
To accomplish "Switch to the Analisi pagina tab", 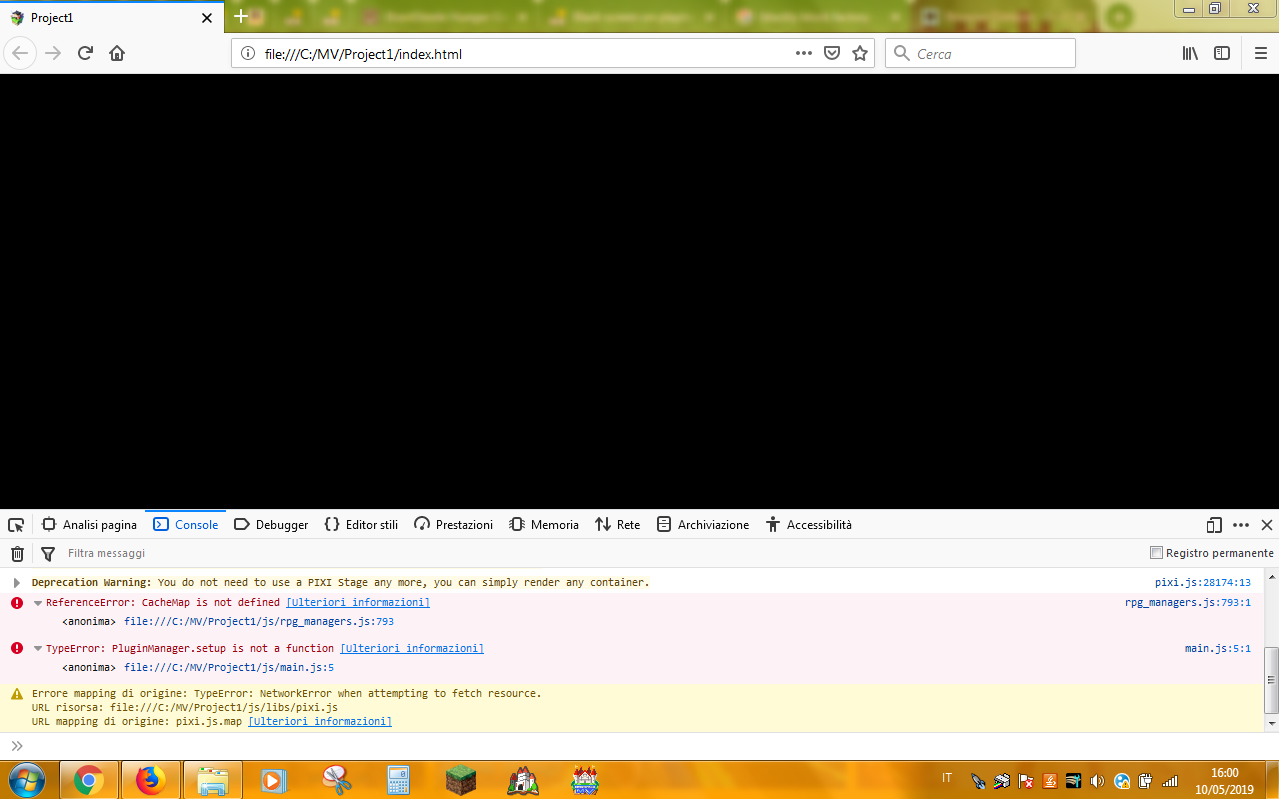I will [89, 525].
